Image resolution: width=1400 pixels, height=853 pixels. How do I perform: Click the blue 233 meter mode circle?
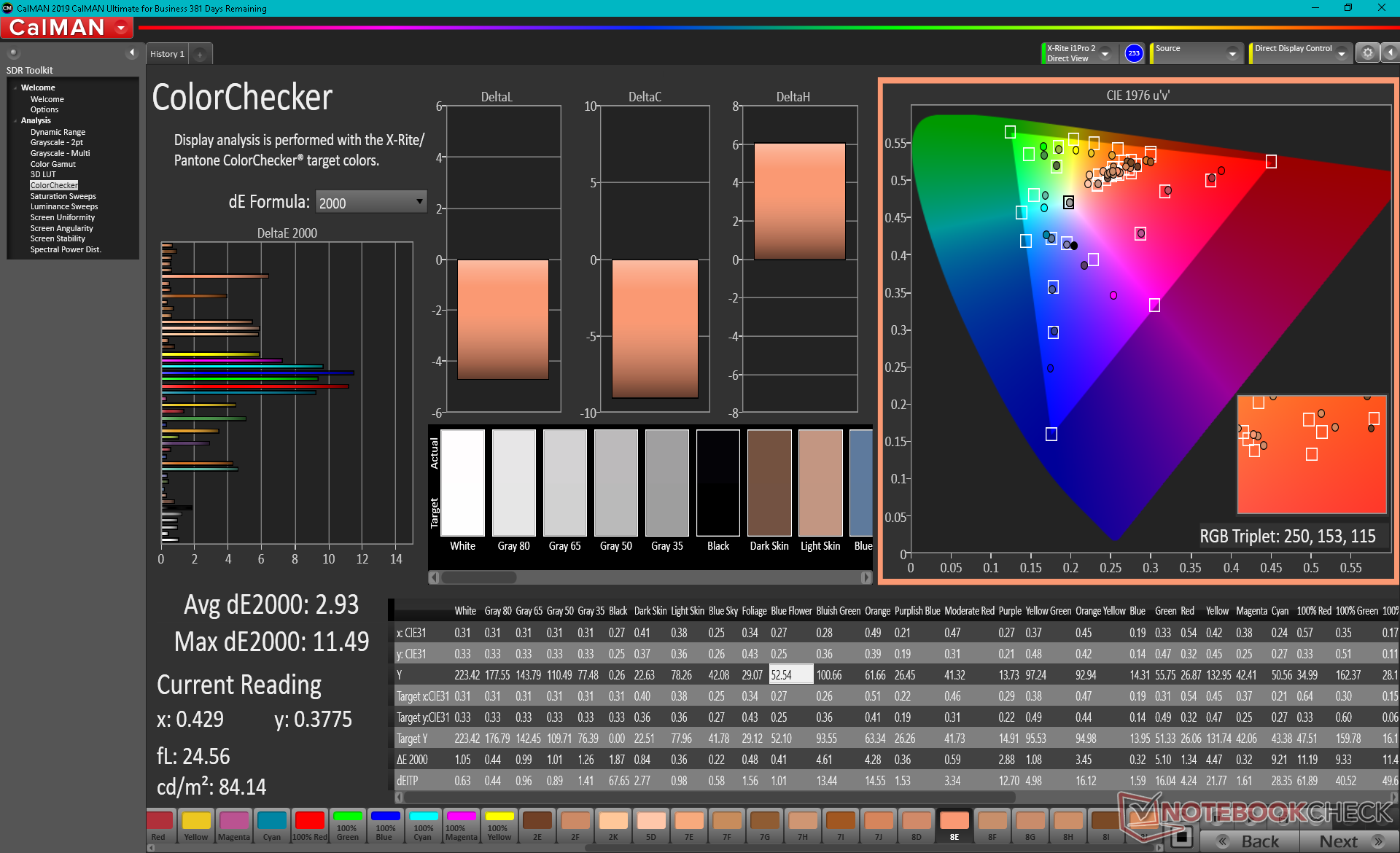[1134, 53]
